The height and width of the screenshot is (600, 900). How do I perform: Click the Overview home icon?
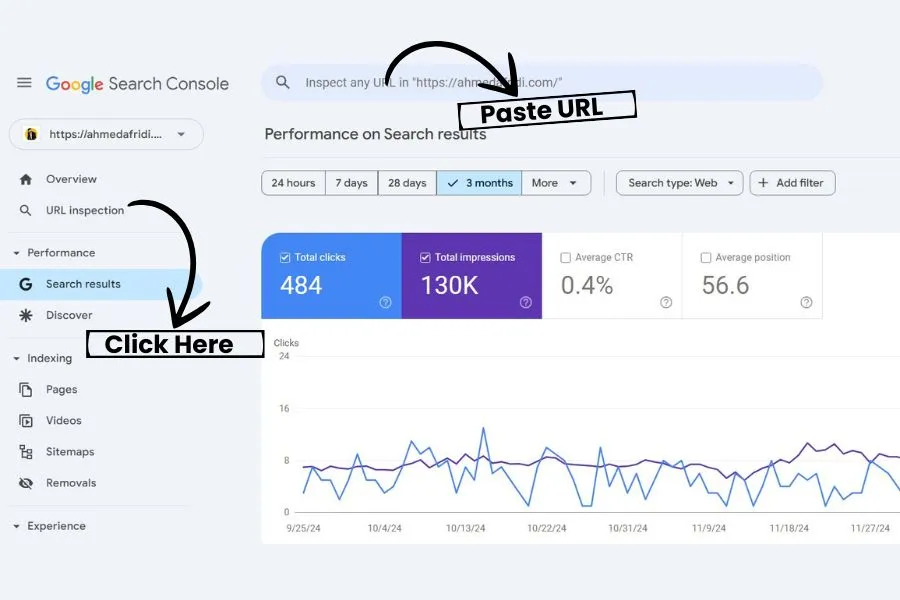pos(26,179)
